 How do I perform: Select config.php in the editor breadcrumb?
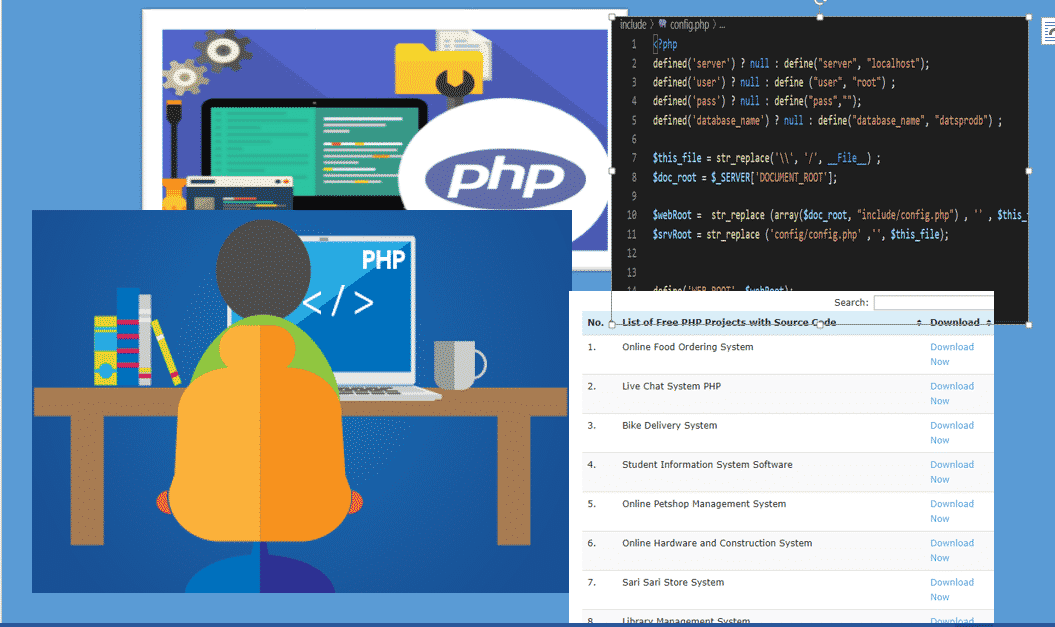point(690,22)
